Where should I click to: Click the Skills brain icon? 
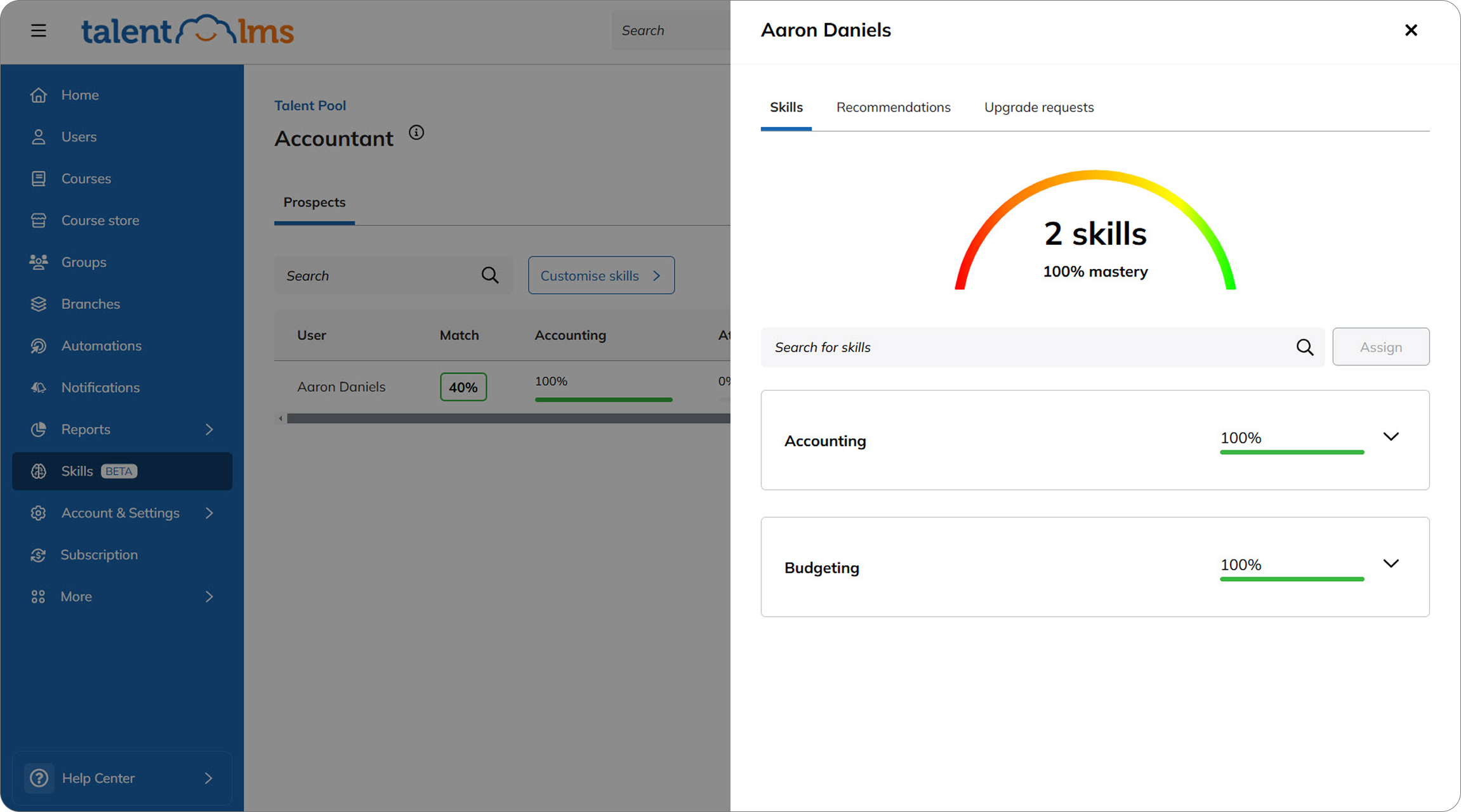pyautogui.click(x=39, y=471)
